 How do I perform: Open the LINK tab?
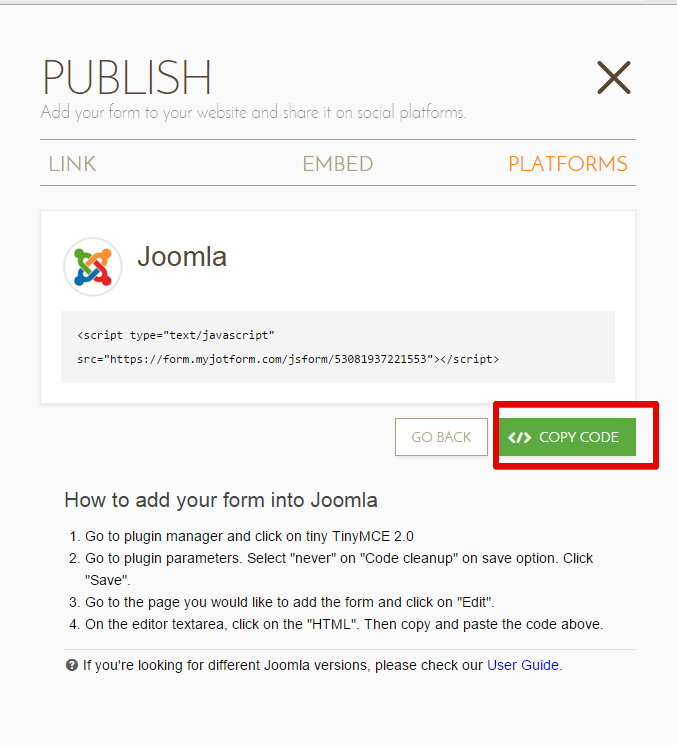coord(72,164)
